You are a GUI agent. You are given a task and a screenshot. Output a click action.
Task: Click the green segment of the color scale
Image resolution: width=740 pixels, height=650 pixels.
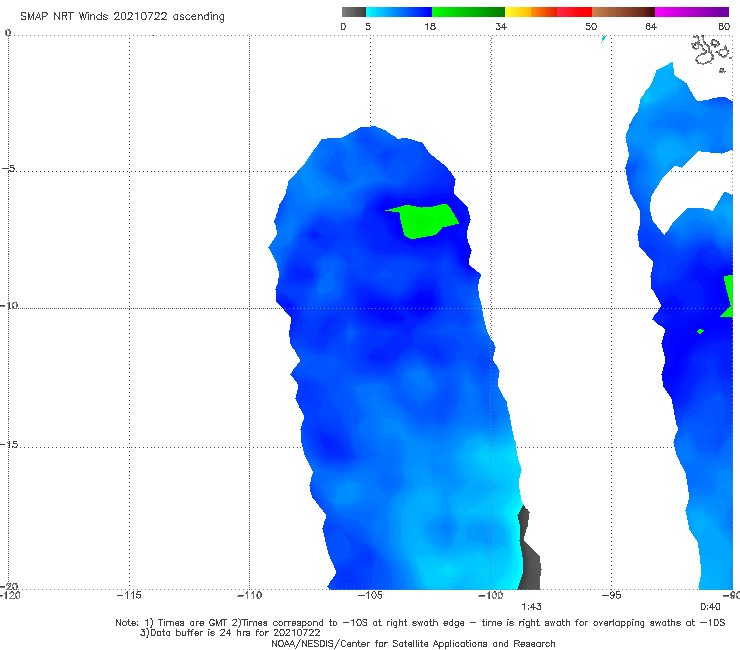(x=468, y=12)
